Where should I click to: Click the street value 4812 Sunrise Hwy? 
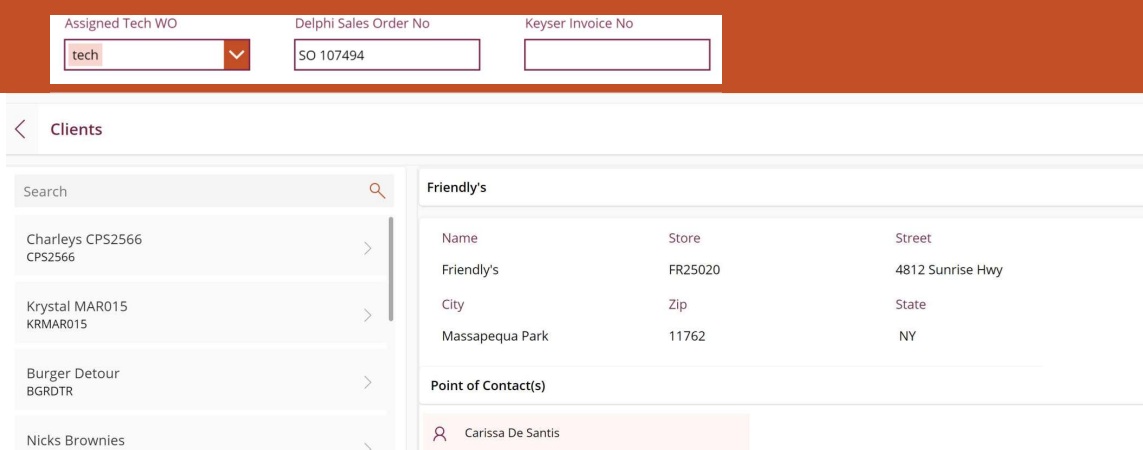pos(949,270)
